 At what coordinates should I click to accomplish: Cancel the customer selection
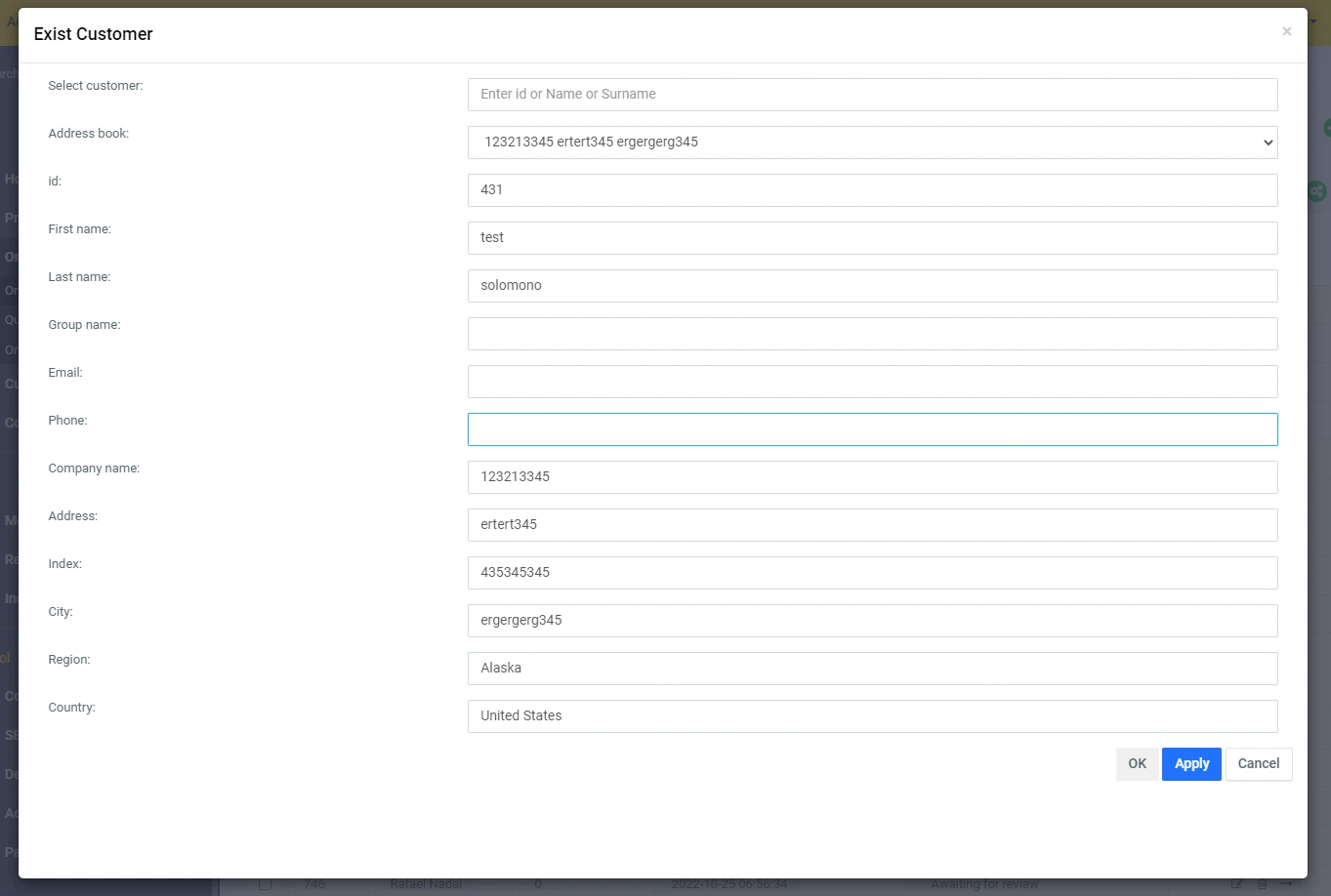tap(1258, 764)
